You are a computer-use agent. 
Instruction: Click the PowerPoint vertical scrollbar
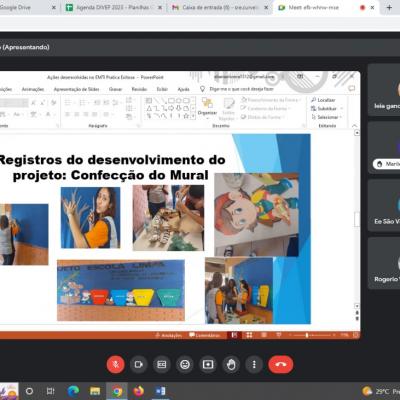tap(357, 219)
